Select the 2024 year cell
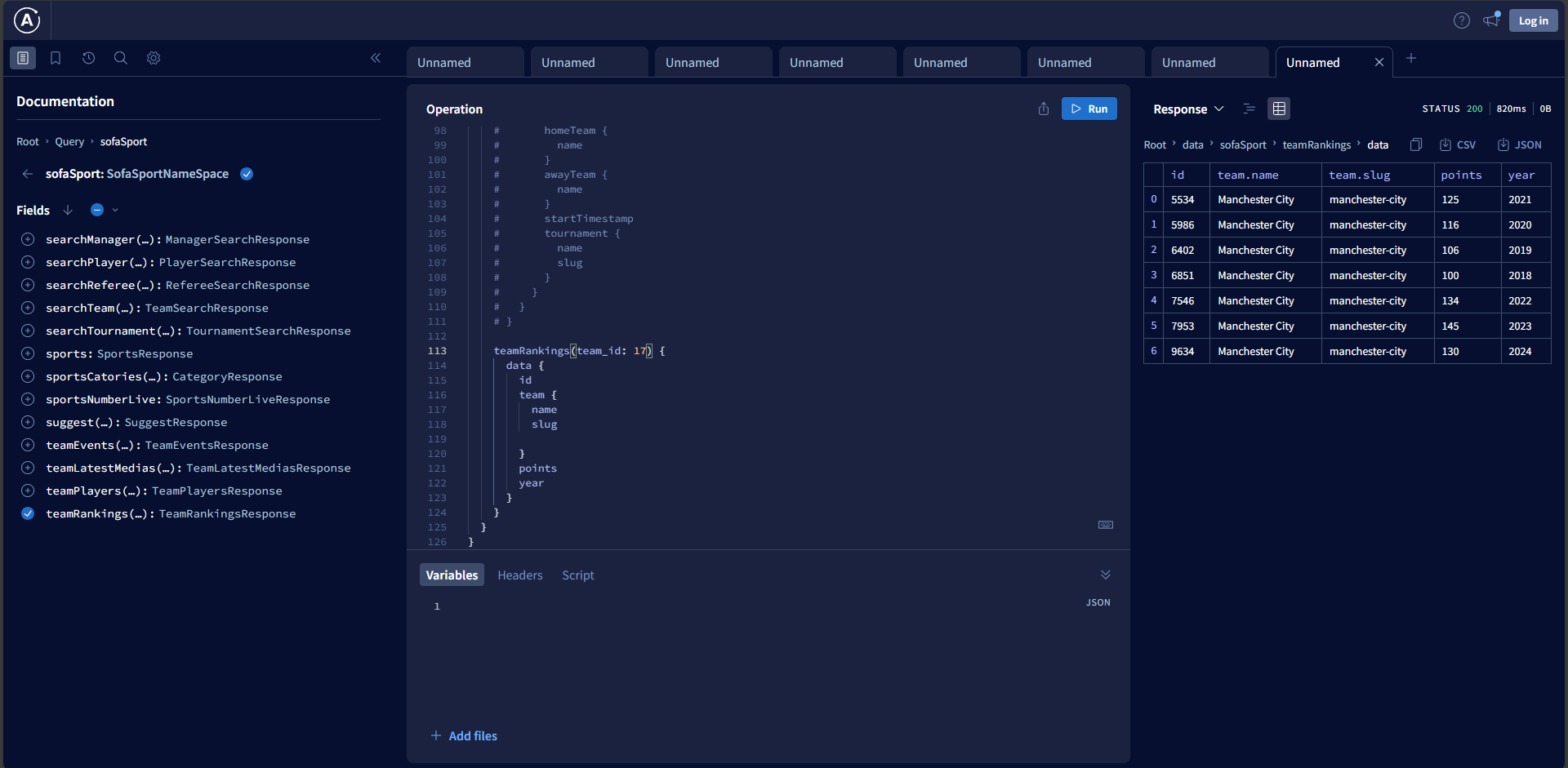 point(1526,351)
